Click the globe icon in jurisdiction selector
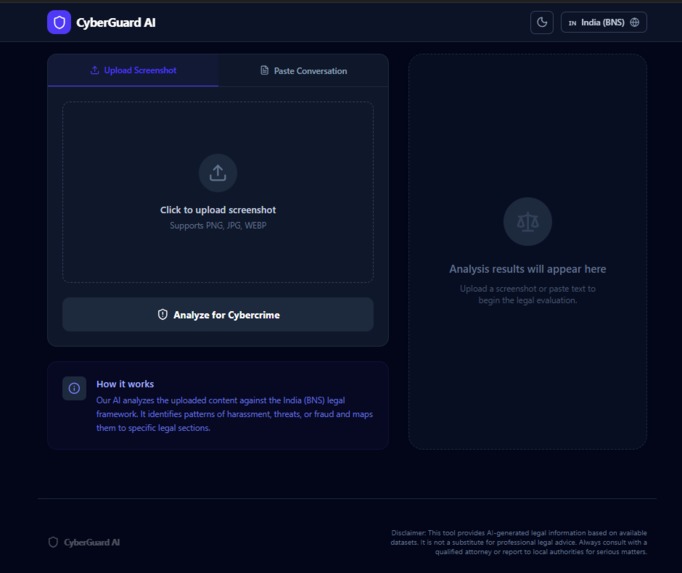Viewport: 682px width, 573px height. pyautogui.click(x=635, y=22)
